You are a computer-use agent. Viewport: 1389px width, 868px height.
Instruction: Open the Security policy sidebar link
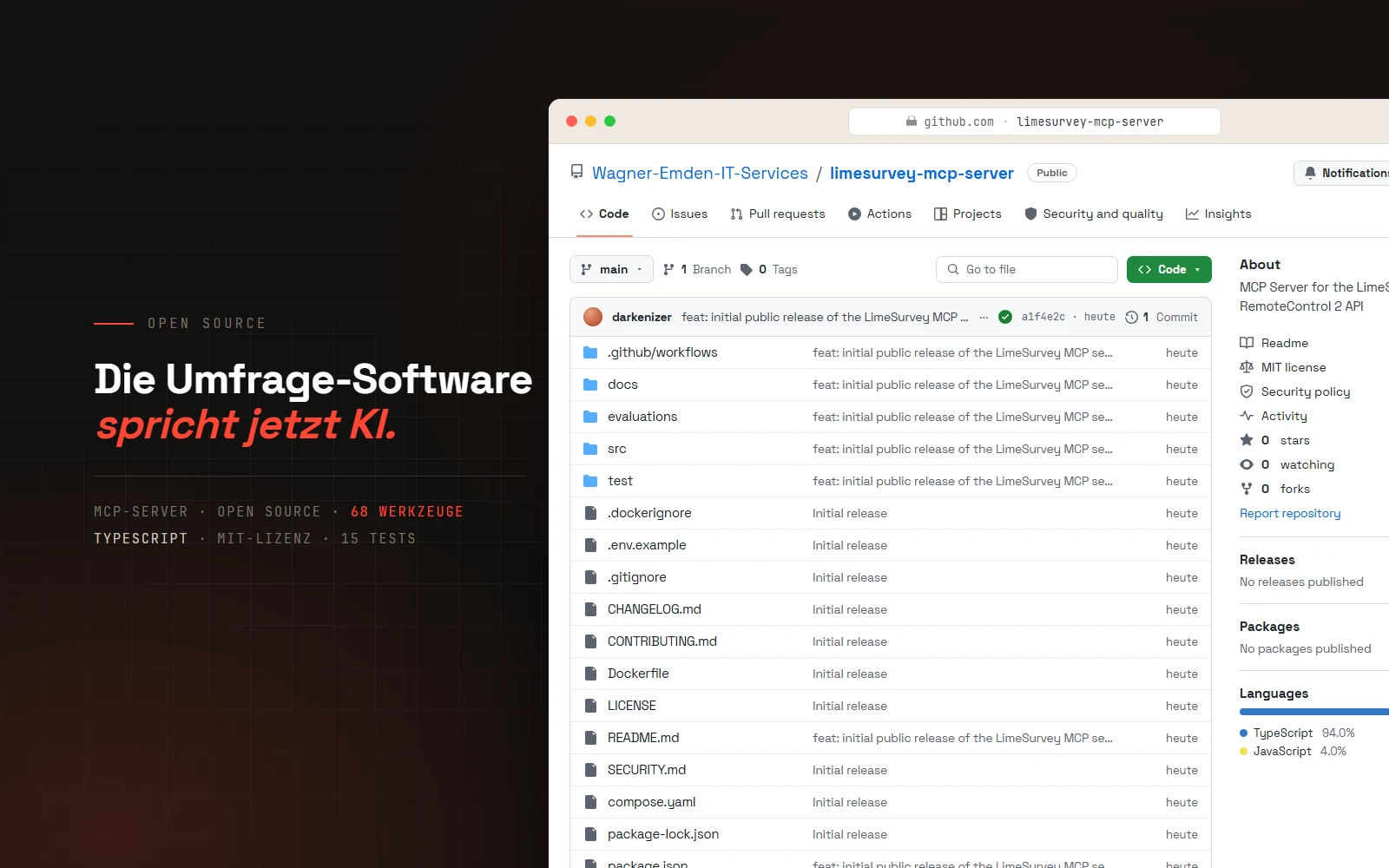coord(1306,391)
